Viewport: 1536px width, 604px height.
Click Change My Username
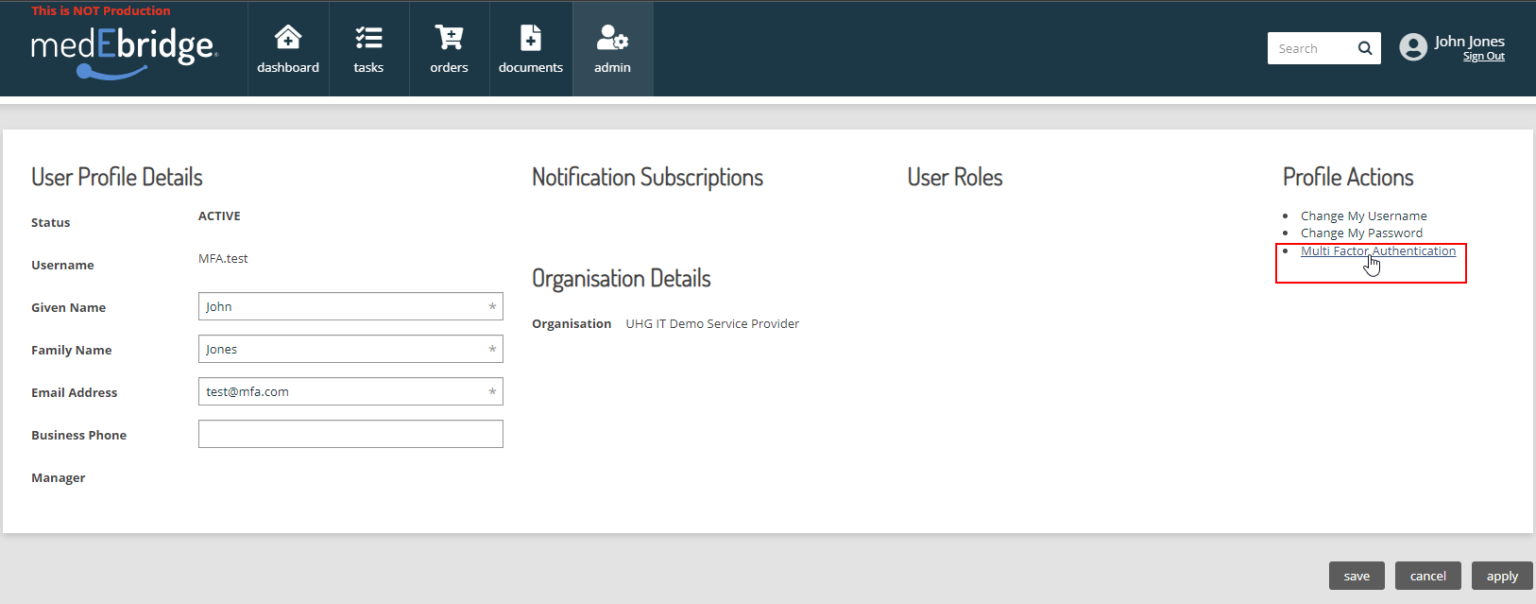[1363, 215]
